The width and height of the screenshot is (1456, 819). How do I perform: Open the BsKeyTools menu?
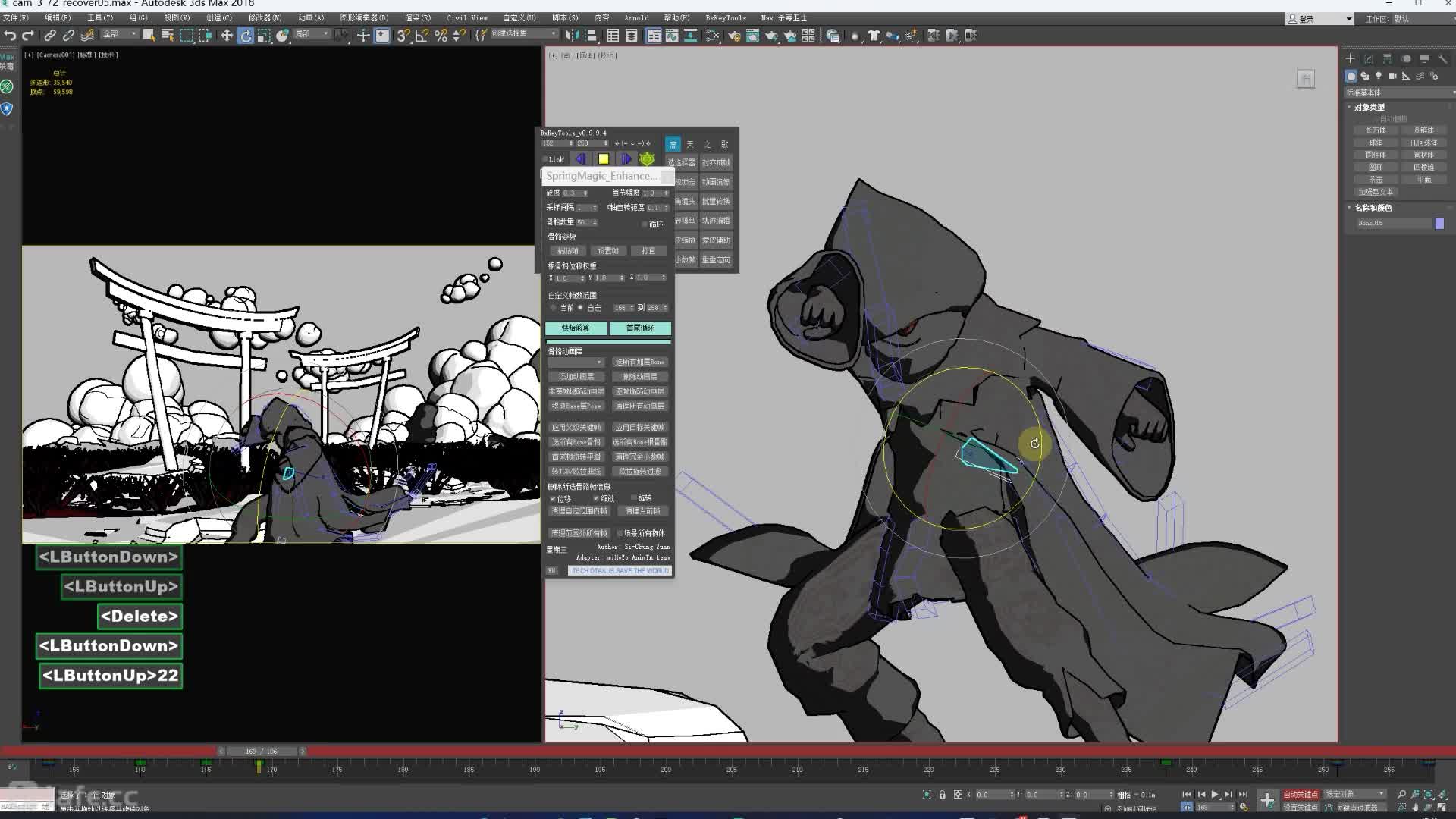(725, 17)
